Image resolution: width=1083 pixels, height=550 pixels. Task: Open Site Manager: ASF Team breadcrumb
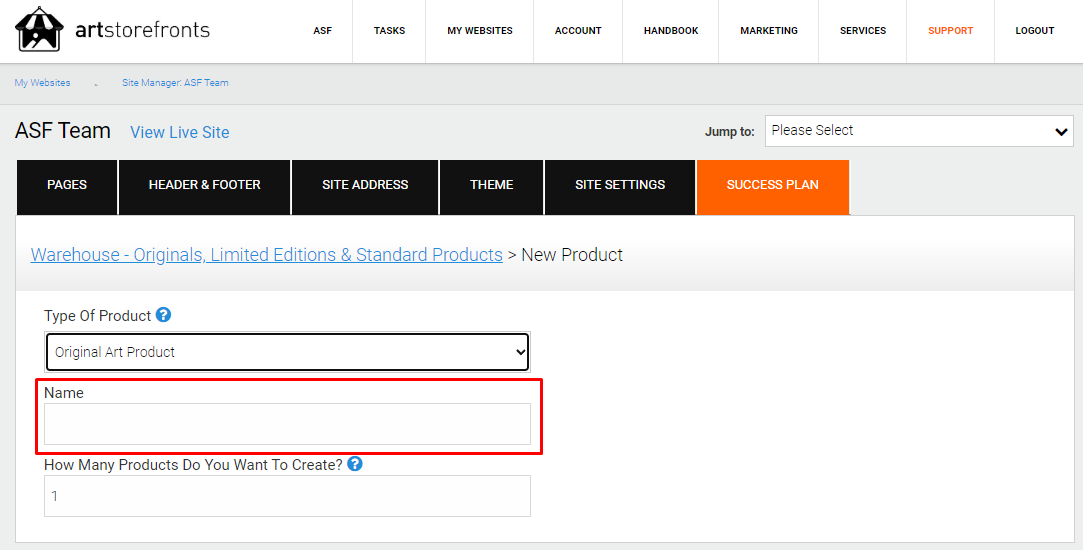click(x=175, y=83)
